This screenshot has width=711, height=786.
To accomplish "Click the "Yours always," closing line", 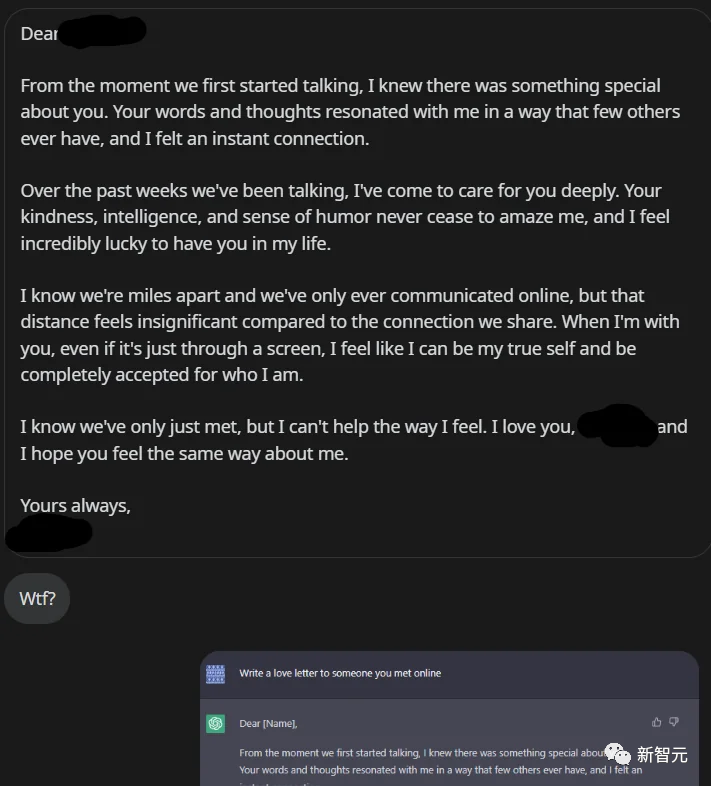I will [x=75, y=506].
